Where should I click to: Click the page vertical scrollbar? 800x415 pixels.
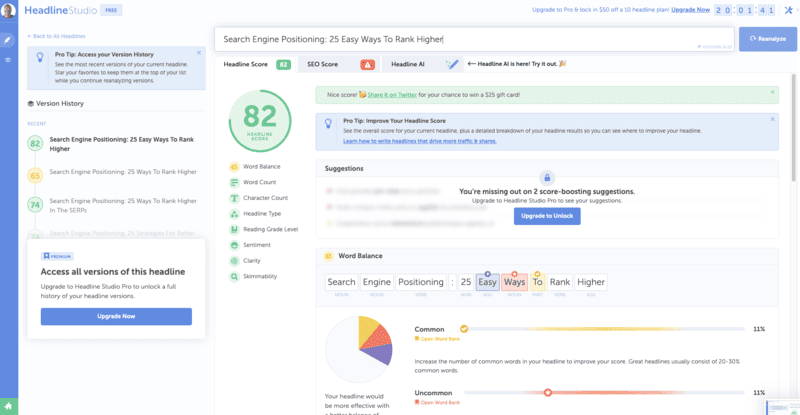[793, 128]
